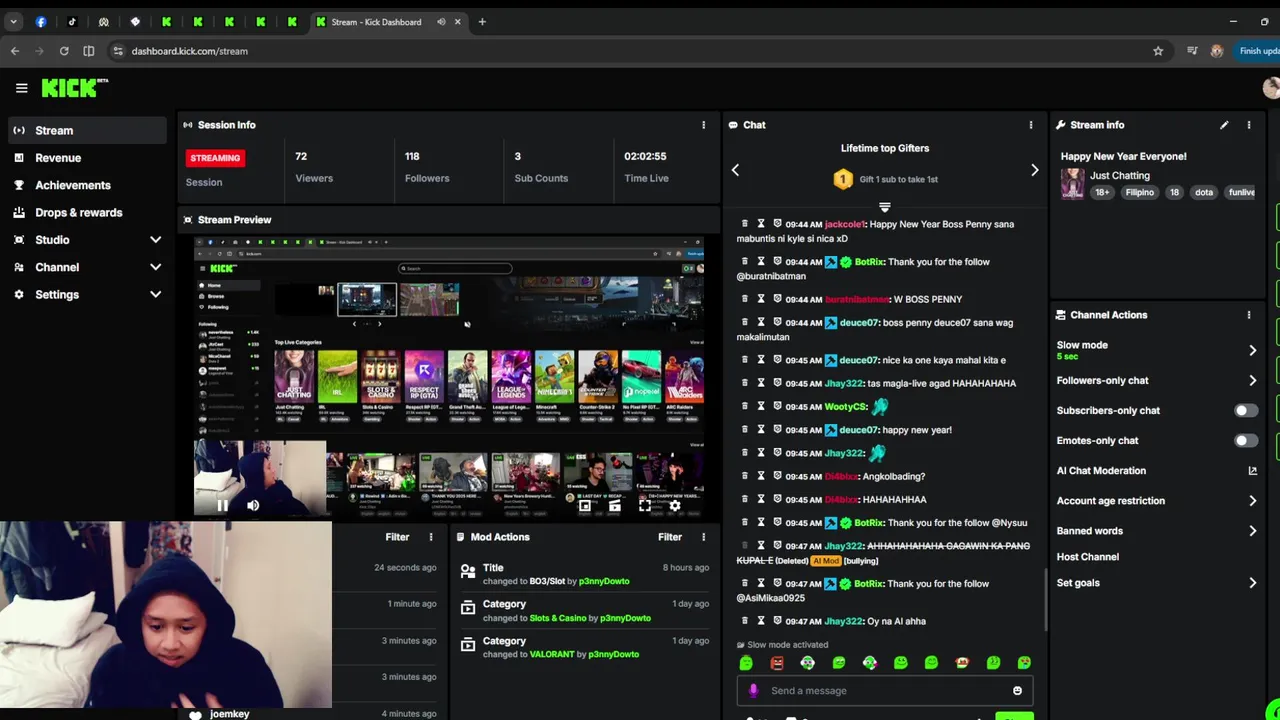Expand the Studio sidebar section

pos(155,240)
